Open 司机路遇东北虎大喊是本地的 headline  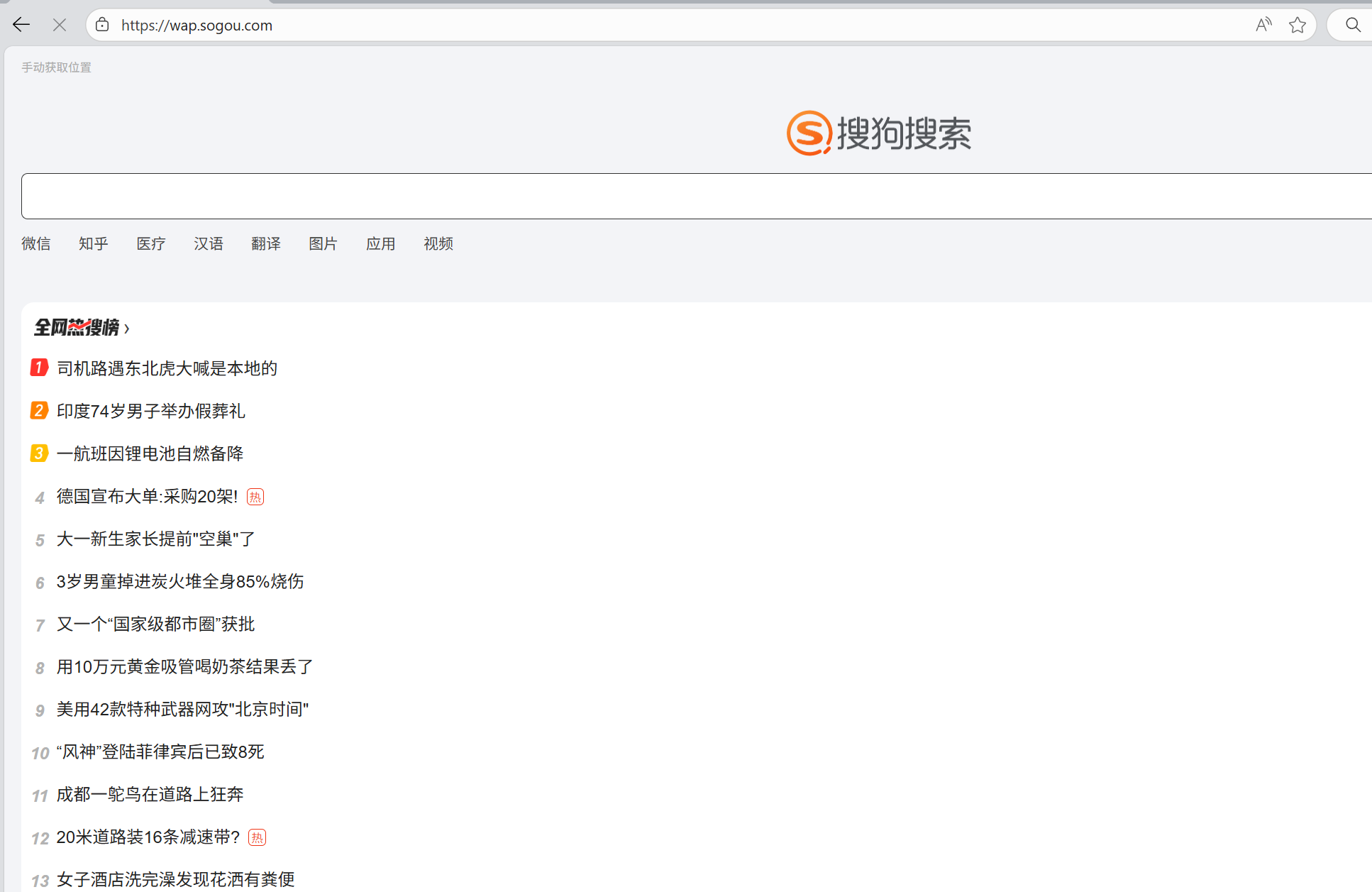(167, 368)
